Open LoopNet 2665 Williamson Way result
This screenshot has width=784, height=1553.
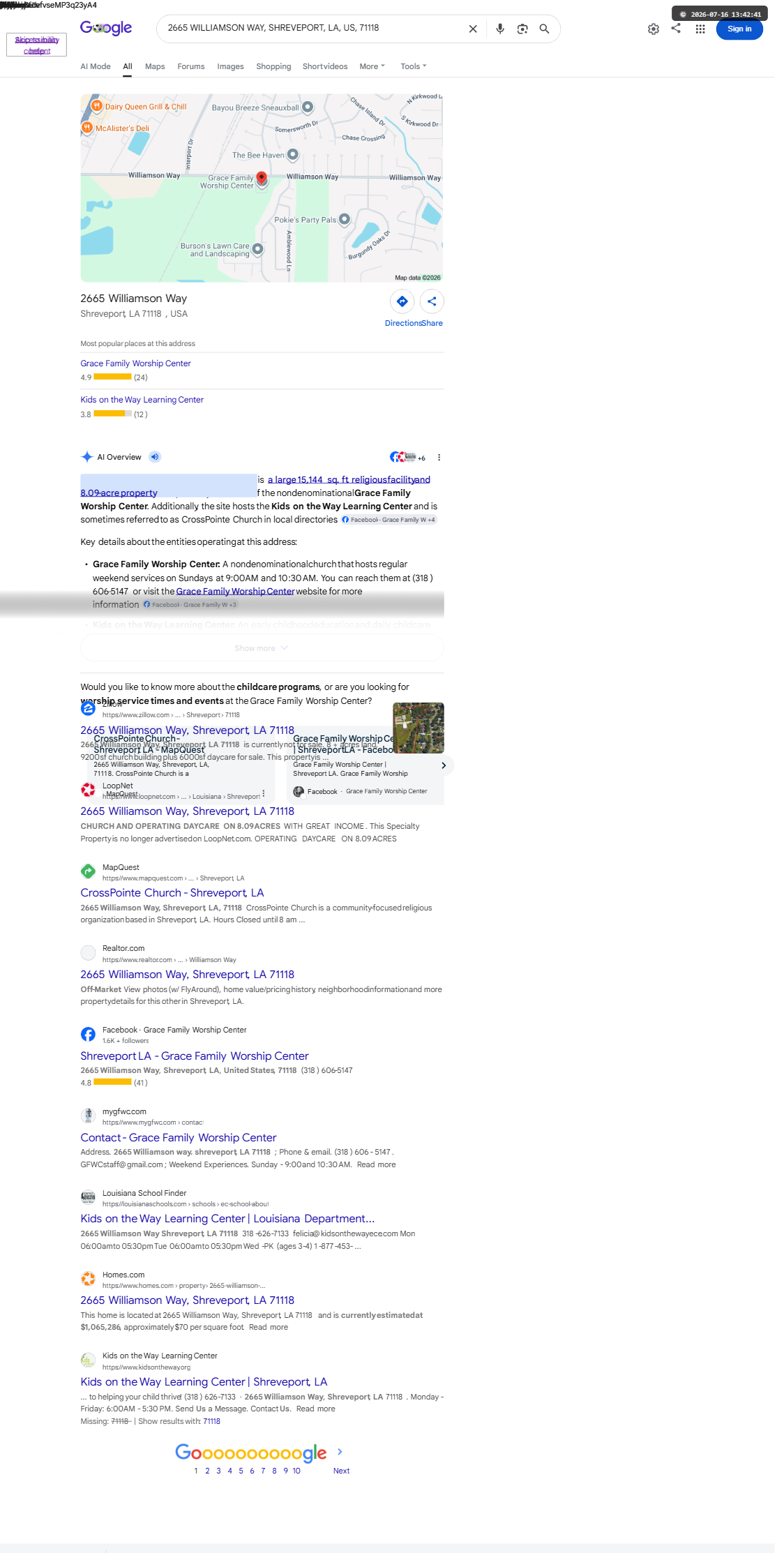(x=187, y=811)
